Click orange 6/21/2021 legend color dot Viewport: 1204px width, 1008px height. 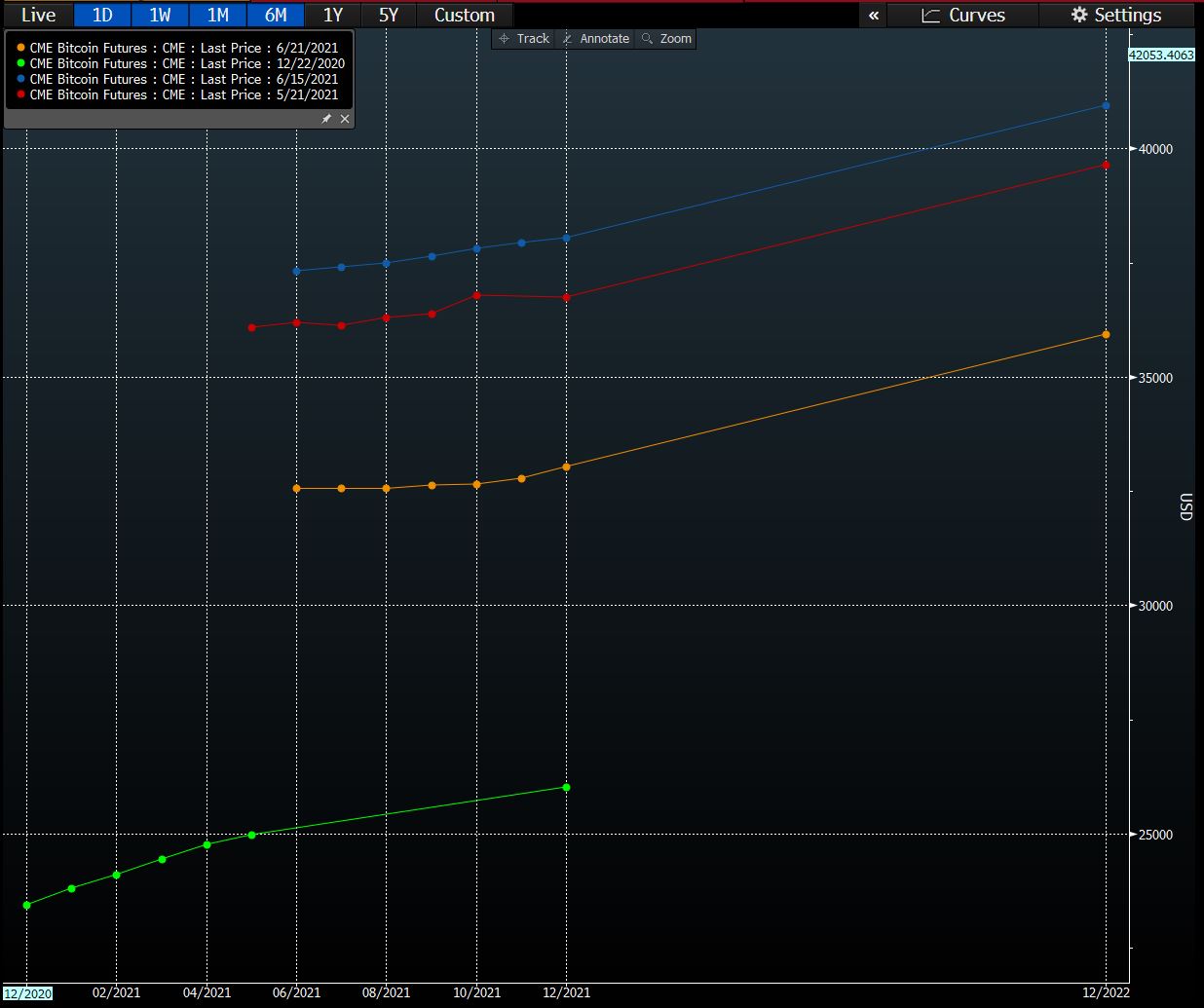[x=20, y=48]
